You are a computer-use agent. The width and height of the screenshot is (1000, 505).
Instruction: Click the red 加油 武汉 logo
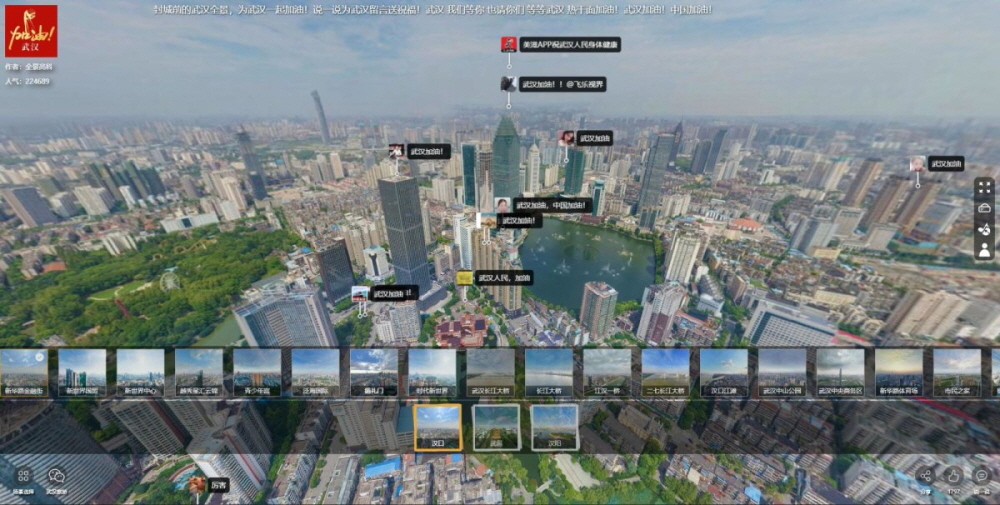(31, 31)
